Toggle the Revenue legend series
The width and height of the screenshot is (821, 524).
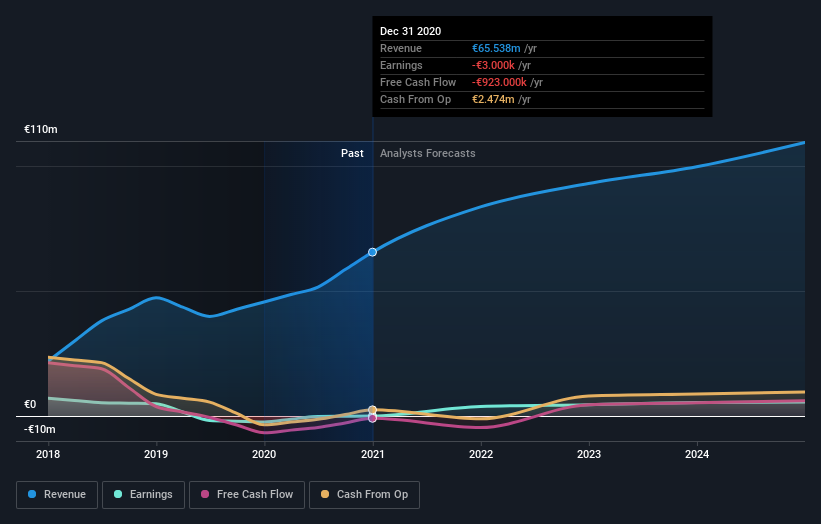pos(57,495)
